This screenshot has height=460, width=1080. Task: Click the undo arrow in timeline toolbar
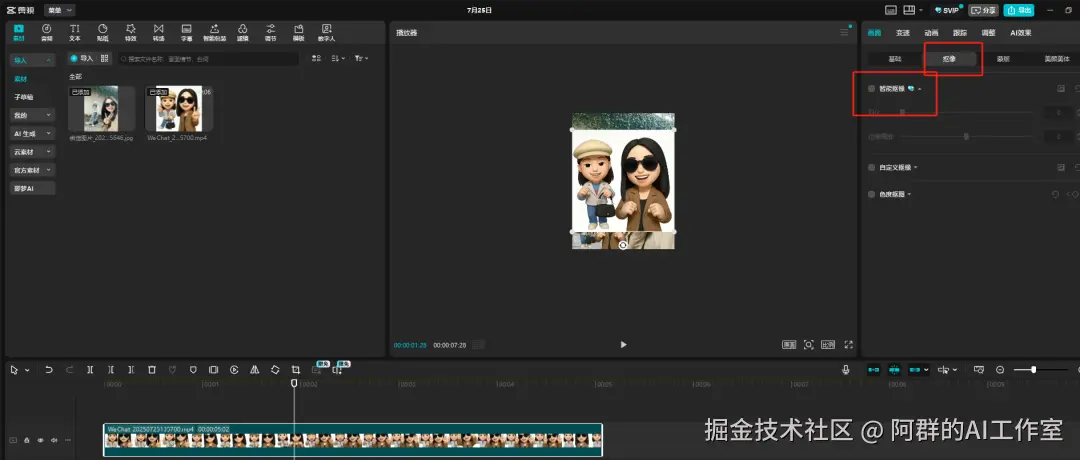click(49, 370)
